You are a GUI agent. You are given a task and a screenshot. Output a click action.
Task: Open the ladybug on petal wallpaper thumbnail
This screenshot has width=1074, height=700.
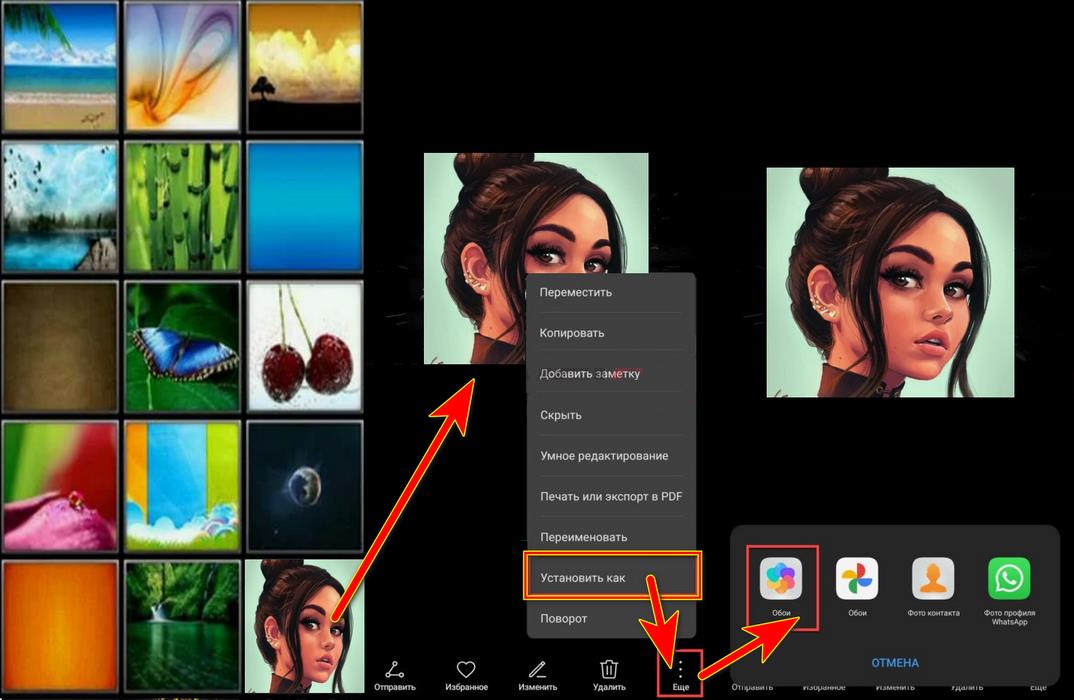(60, 486)
